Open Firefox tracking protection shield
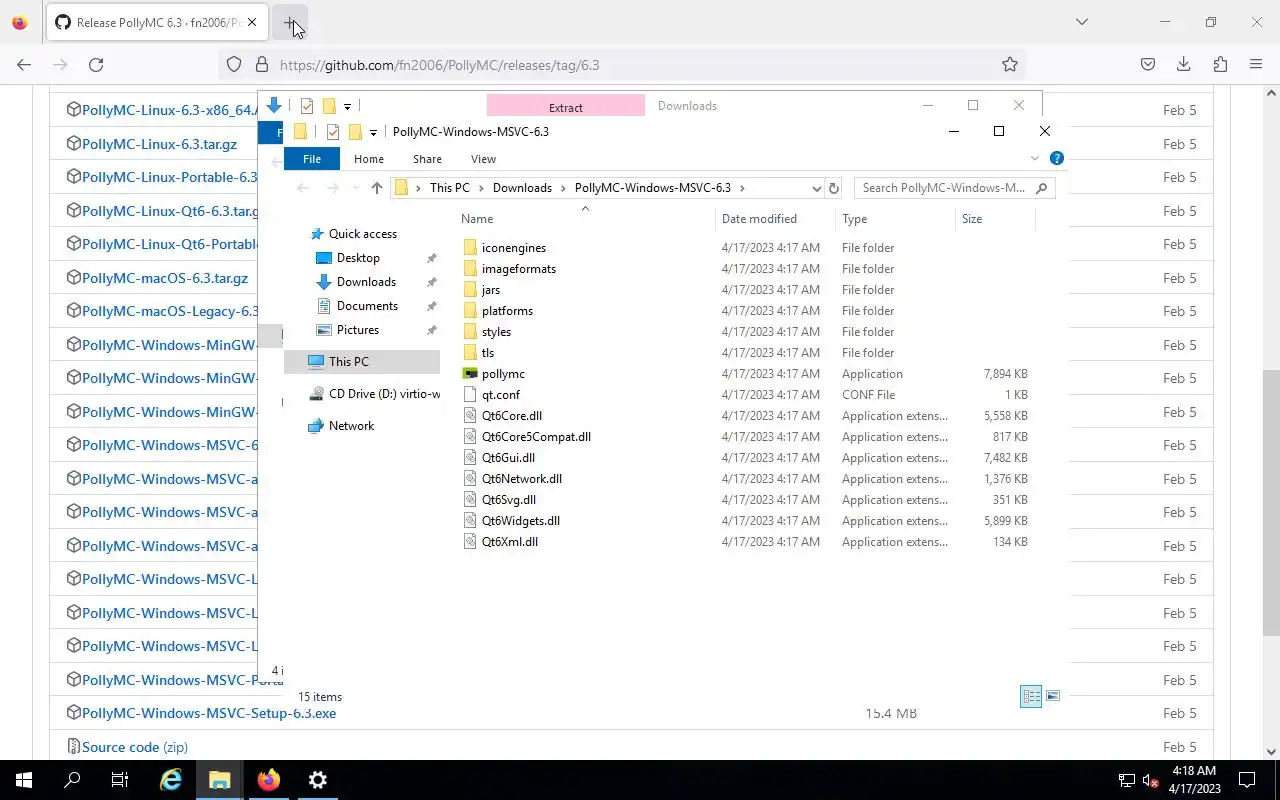The height and width of the screenshot is (800, 1280). tap(234, 65)
